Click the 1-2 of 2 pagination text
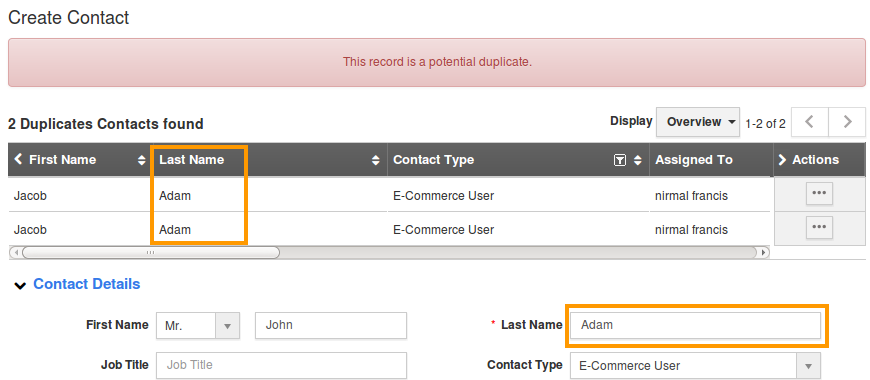Screen dimensions: 870x380 pyautogui.click(x=765, y=124)
